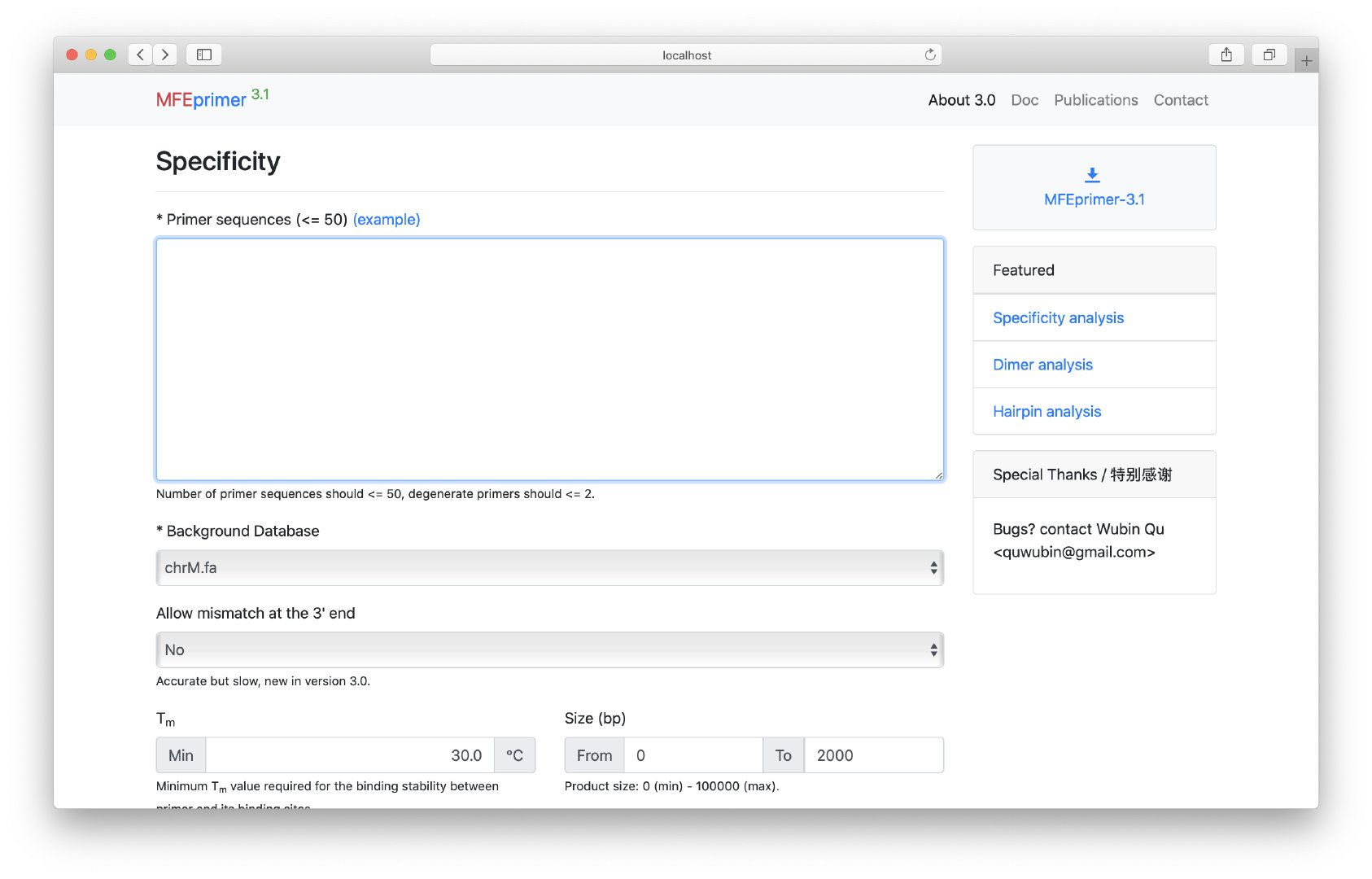This screenshot has width=1372, height=879.
Task: Click the browser forward arrow
Action: [165, 55]
